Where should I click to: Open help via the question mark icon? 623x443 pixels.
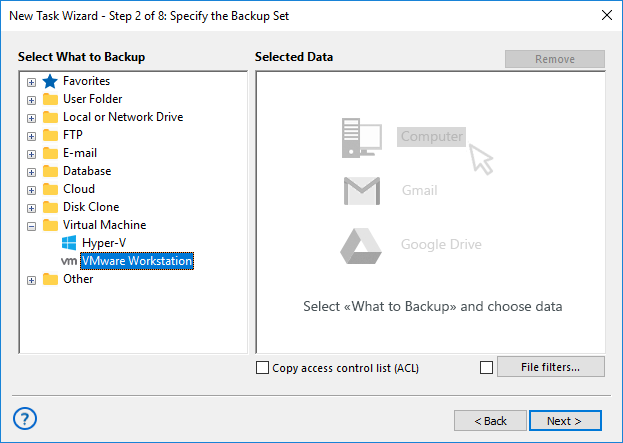coord(25,418)
